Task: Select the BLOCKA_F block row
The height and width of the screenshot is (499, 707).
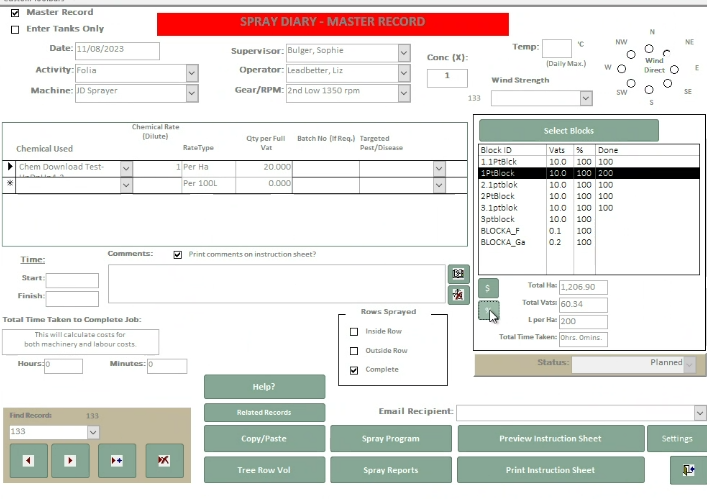Action: pyautogui.click(x=589, y=231)
